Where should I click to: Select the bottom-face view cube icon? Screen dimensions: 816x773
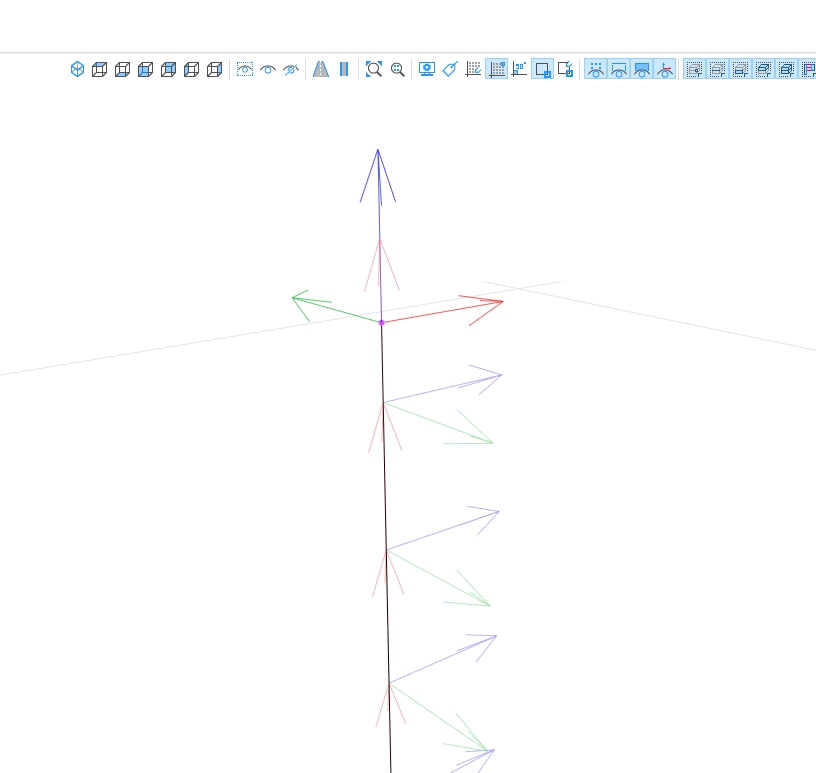[x=122, y=69]
